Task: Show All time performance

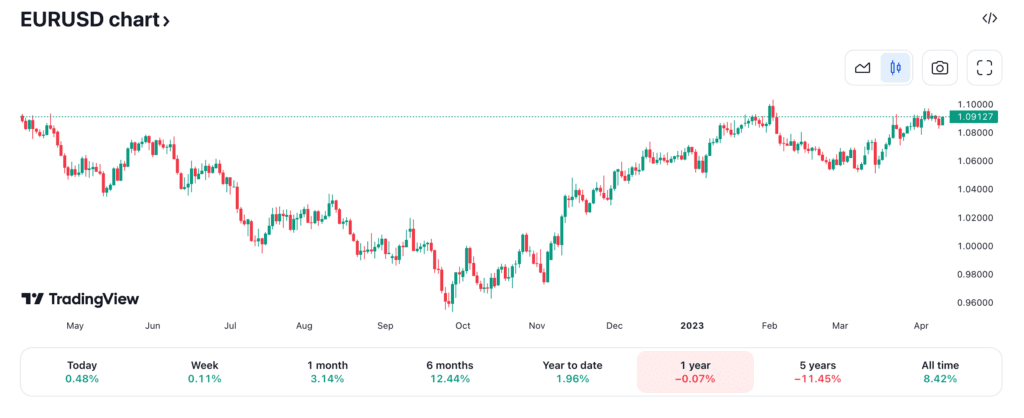Action: [940, 372]
